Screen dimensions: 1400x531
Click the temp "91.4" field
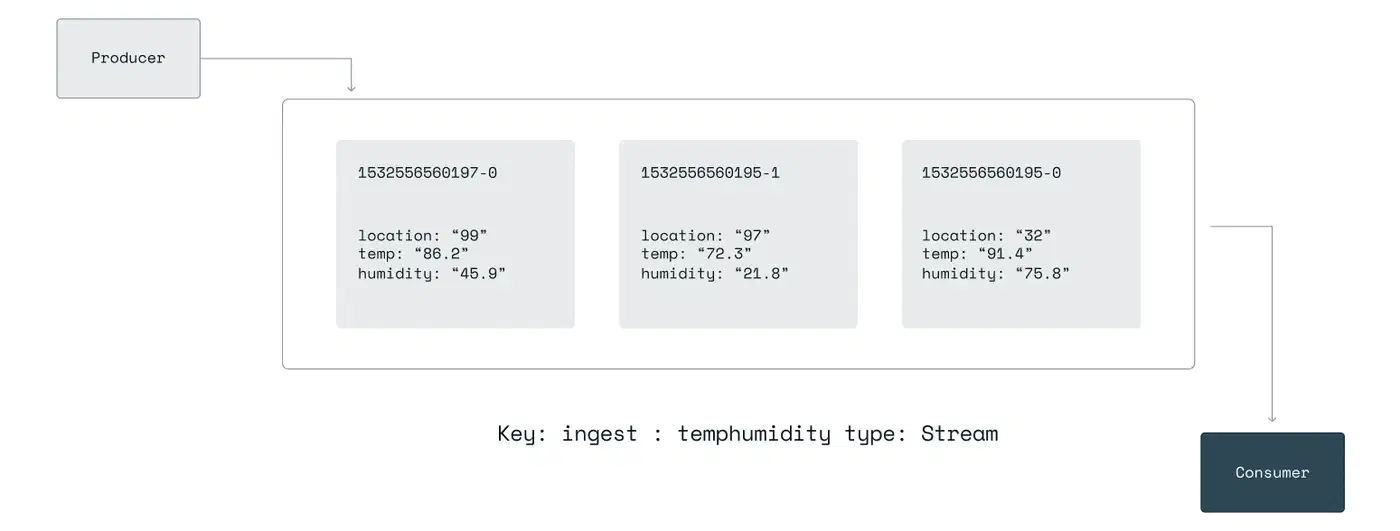tap(977, 254)
